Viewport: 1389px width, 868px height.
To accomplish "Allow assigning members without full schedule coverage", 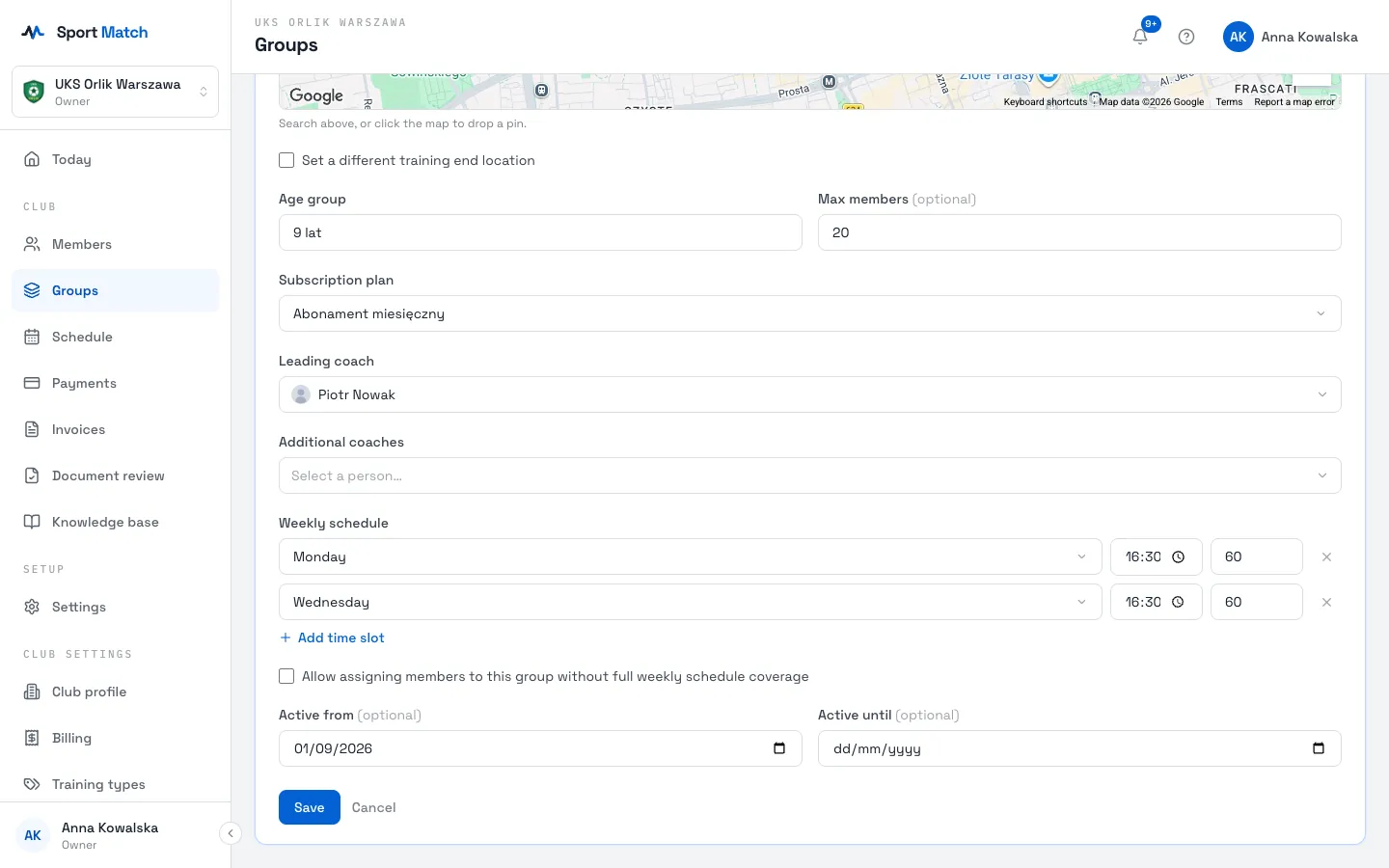I will (x=286, y=676).
